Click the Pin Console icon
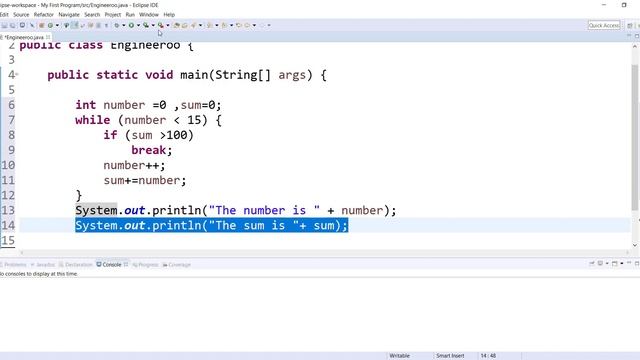 click(591, 263)
